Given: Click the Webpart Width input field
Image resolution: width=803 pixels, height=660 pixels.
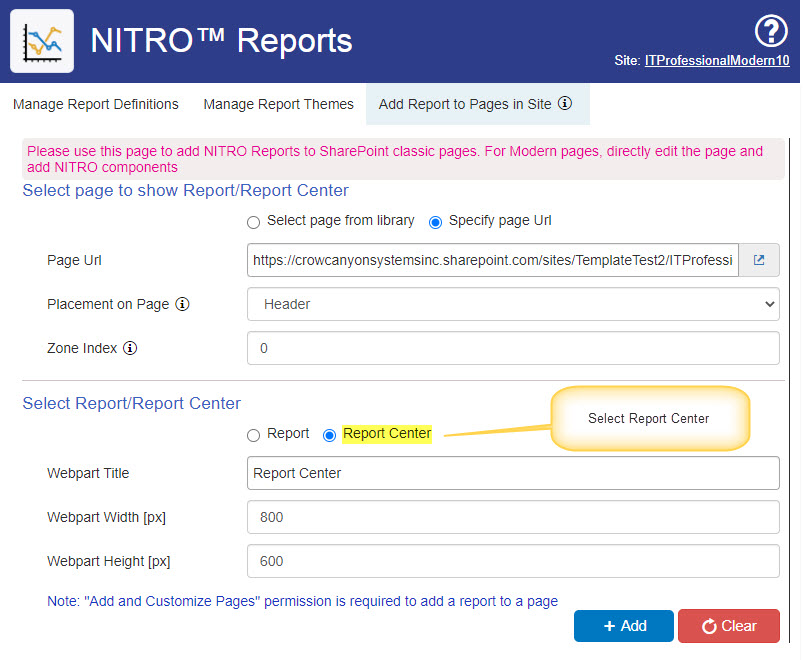Looking at the screenshot, I should pyautogui.click(x=513, y=517).
